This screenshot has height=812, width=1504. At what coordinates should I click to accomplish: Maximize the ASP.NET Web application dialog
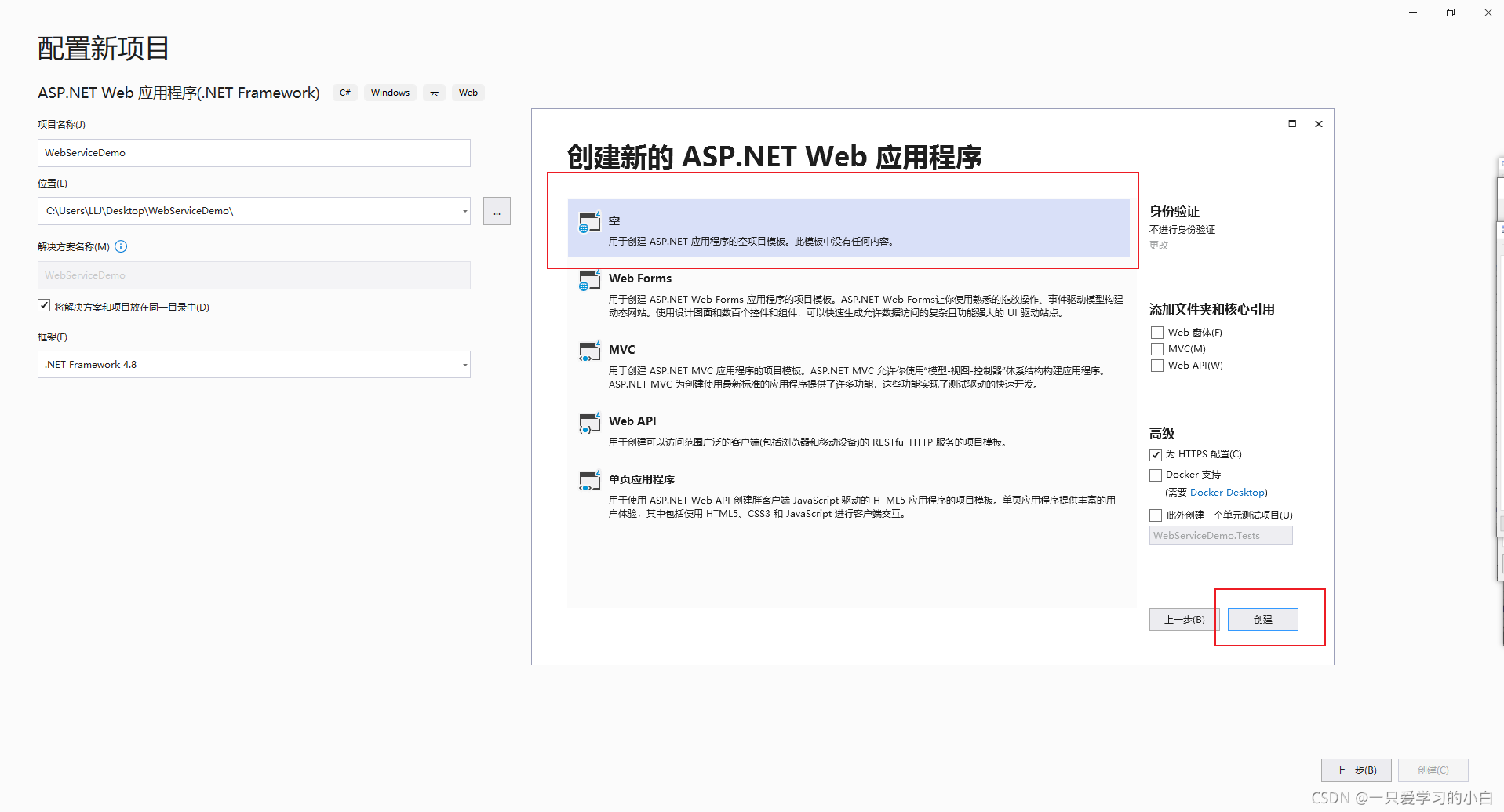tap(1292, 124)
